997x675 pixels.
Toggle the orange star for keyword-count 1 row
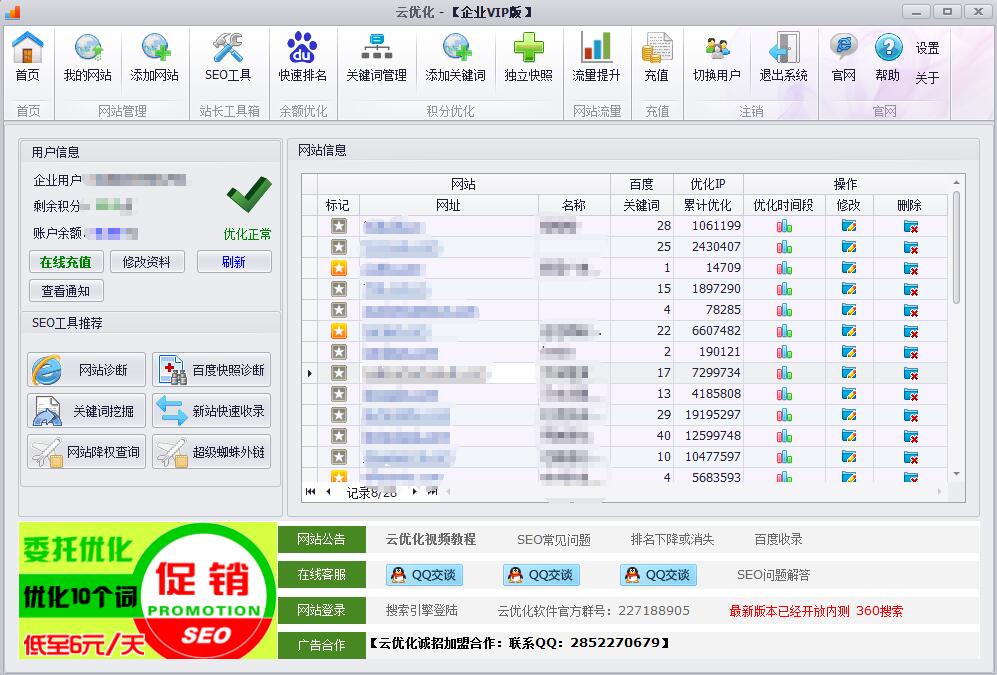[339, 268]
